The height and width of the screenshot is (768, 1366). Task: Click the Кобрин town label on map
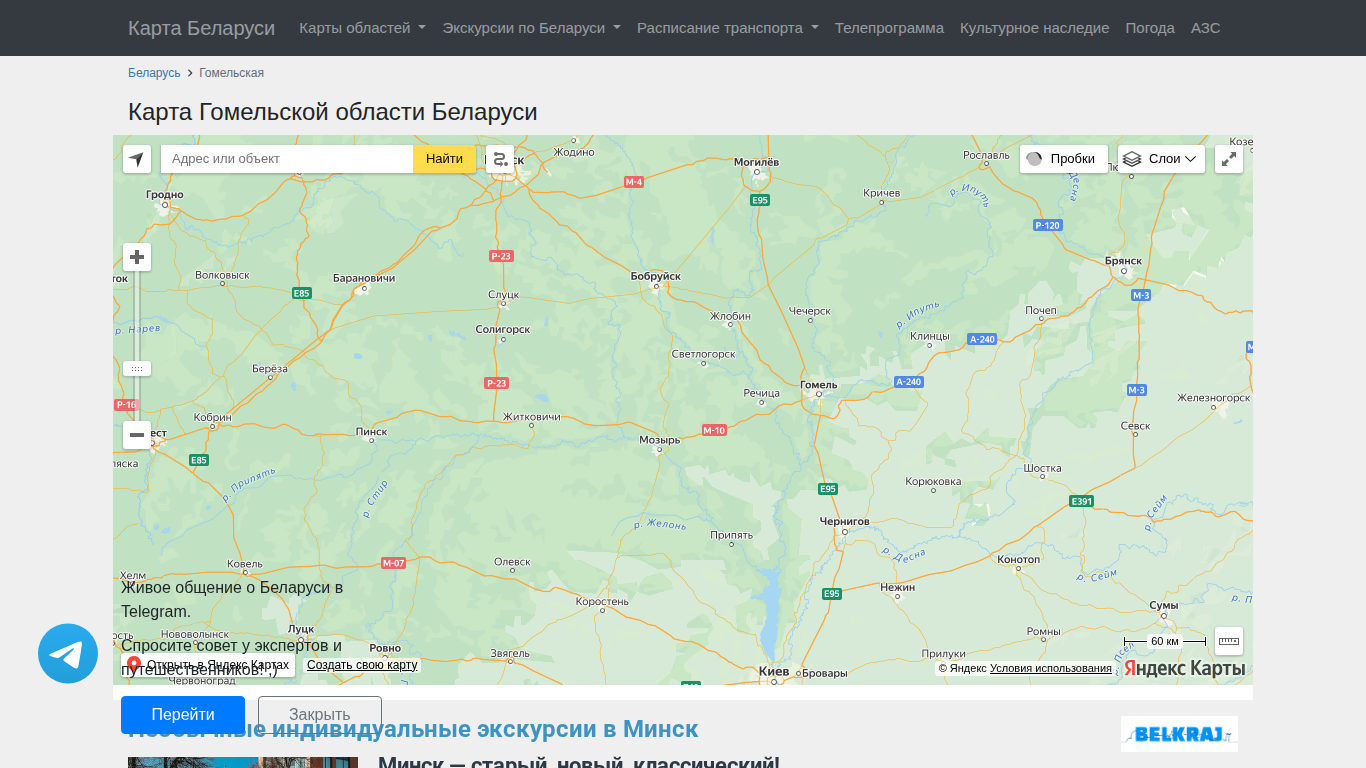[212, 418]
